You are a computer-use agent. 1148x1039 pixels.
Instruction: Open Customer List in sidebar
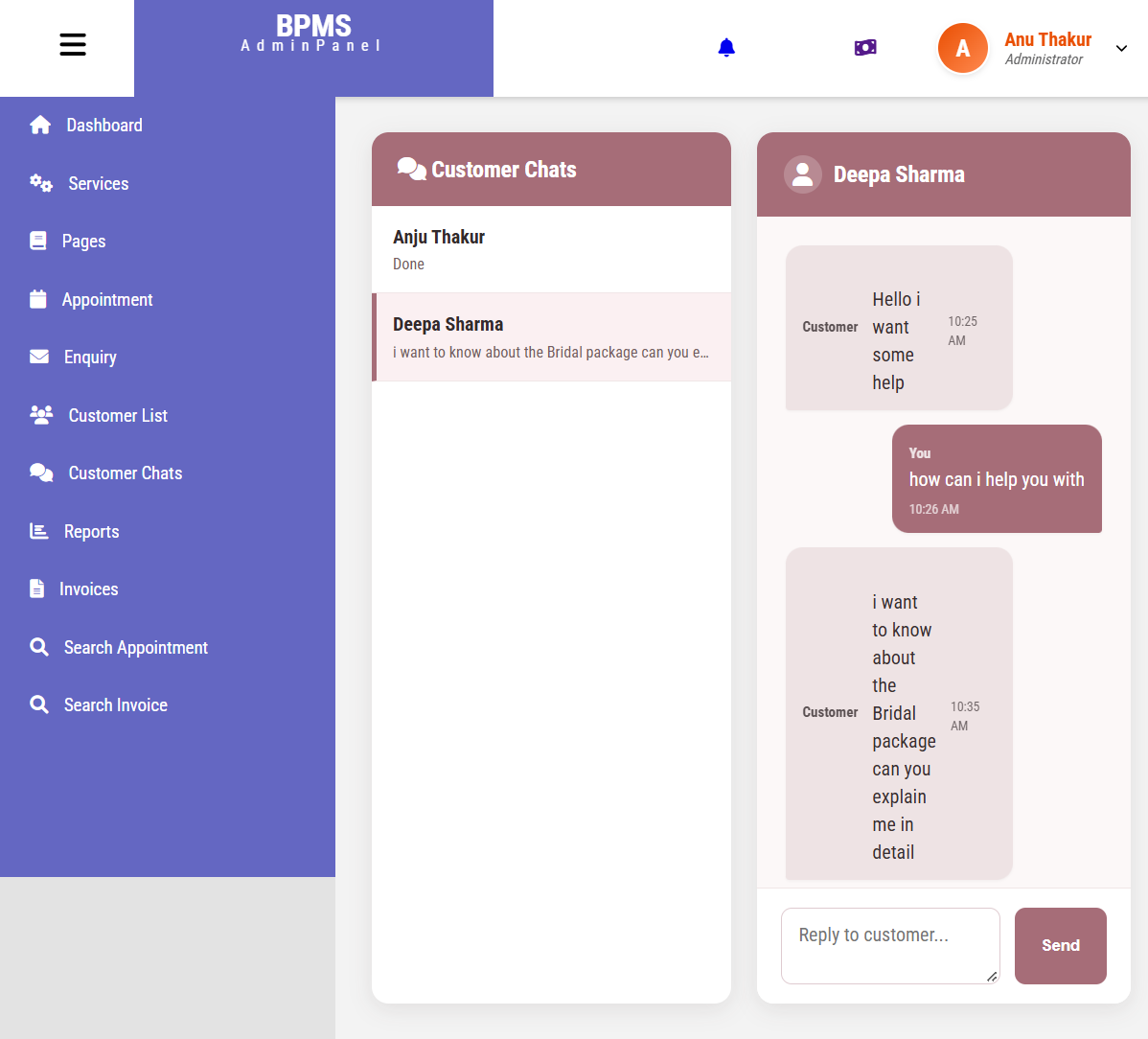pyautogui.click(x=118, y=415)
